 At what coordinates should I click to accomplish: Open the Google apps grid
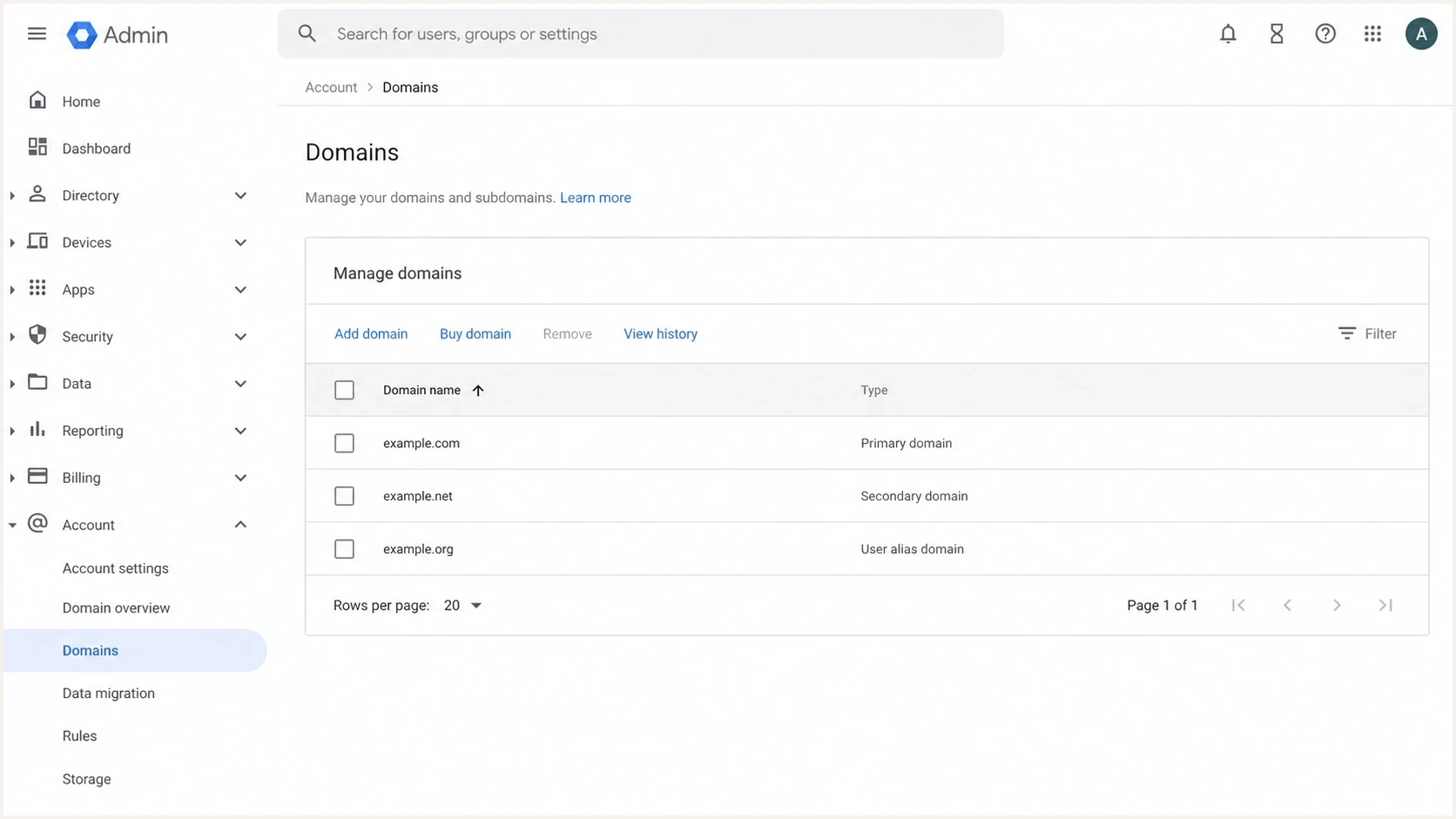click(1373, 34)
